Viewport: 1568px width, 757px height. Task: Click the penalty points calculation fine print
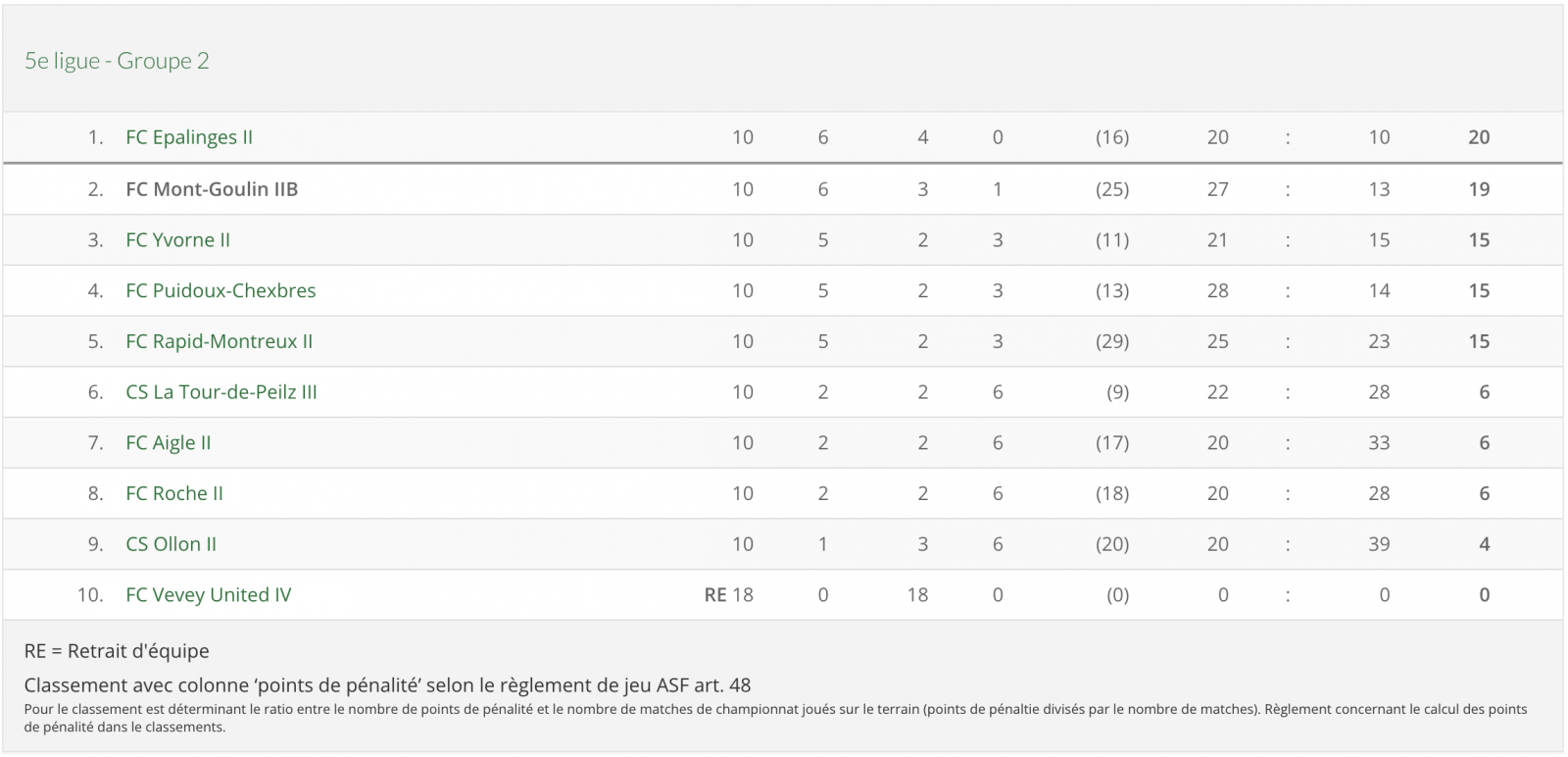[775, 718]
